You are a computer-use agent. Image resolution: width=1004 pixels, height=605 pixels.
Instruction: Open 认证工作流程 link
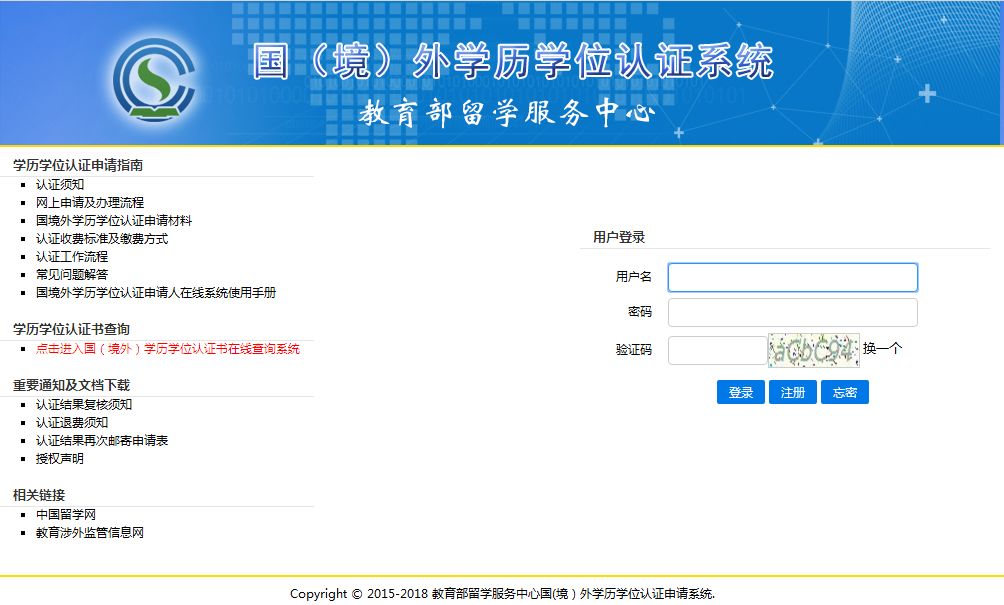[x=72, y=257]
